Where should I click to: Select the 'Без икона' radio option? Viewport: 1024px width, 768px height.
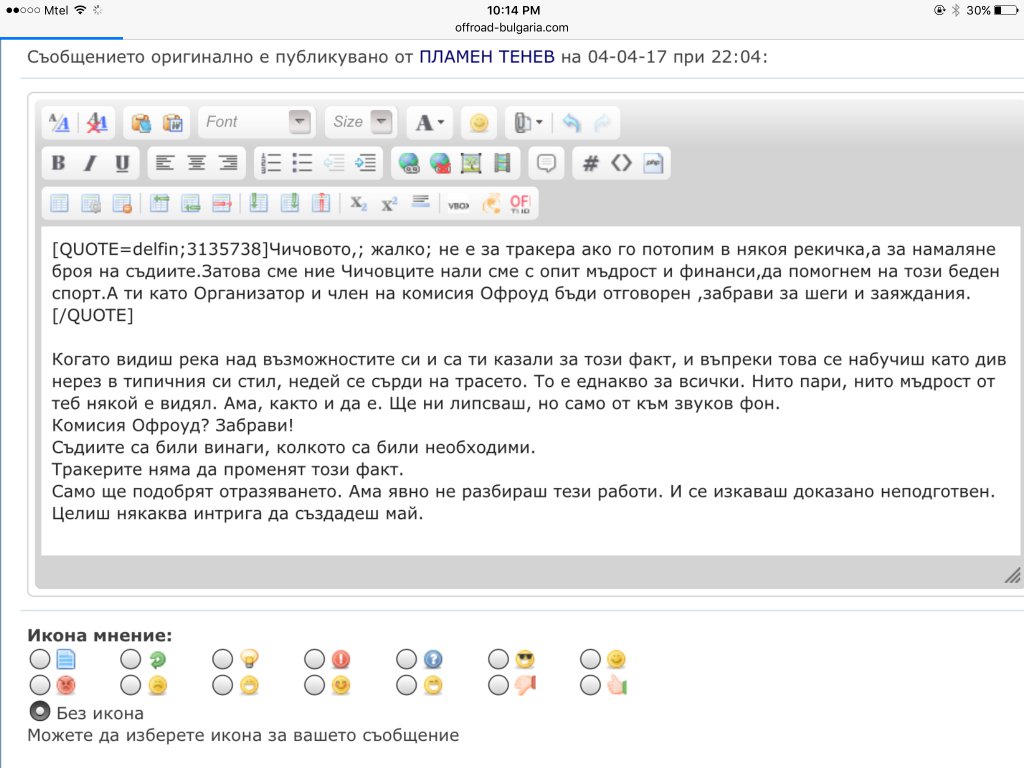pyautogui.click(x=40, y=711)
